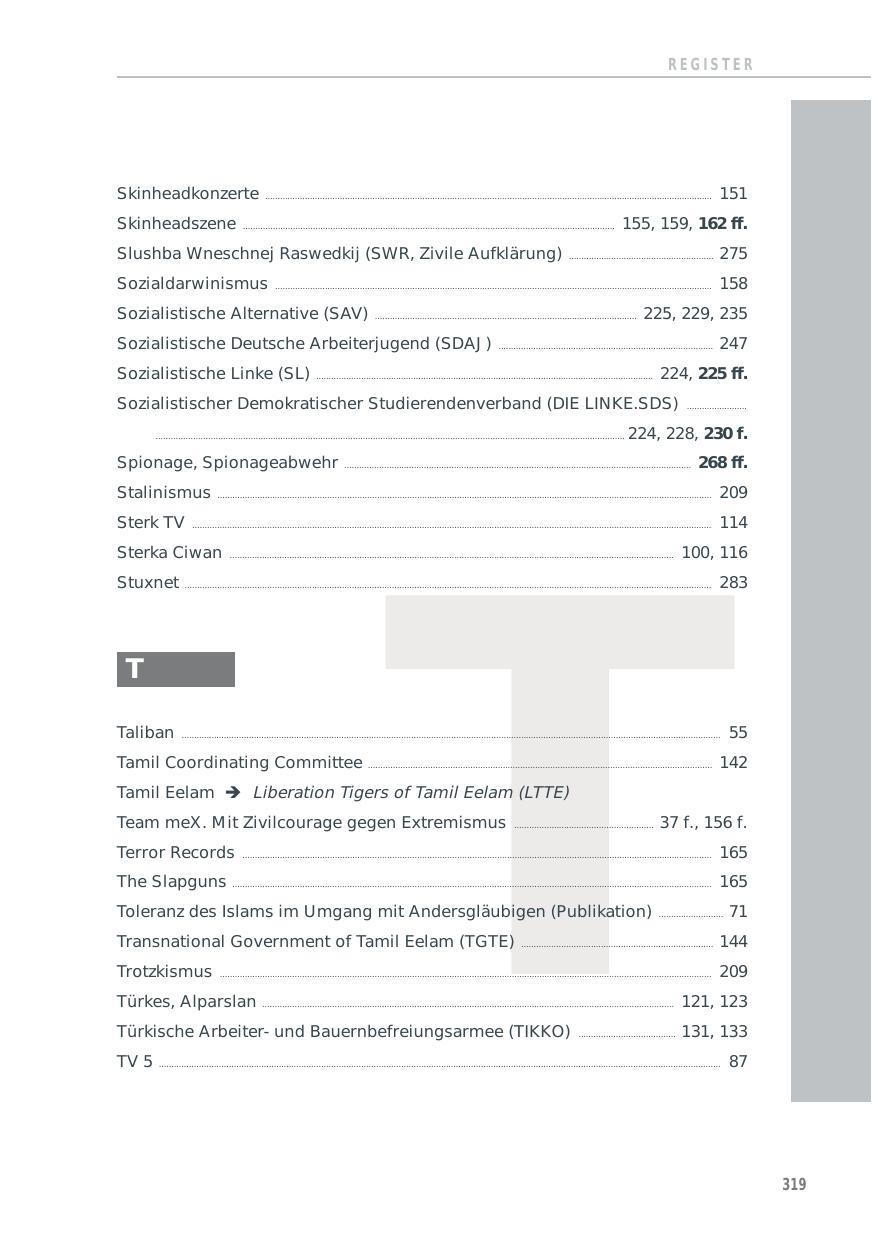Viewport: 875px width, 1241px height.
Task: Click the Terror Records entry
Action: pyautogui.click(x=175, y=852)
